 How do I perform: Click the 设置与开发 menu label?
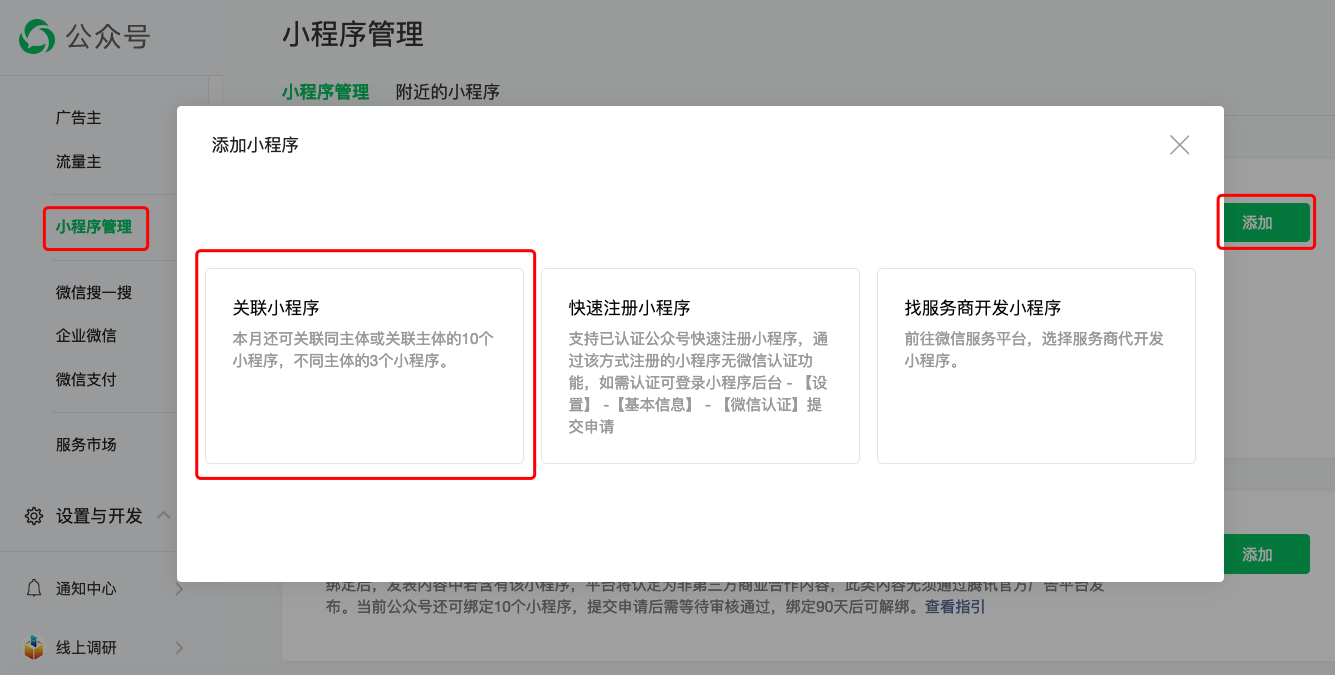100,516
